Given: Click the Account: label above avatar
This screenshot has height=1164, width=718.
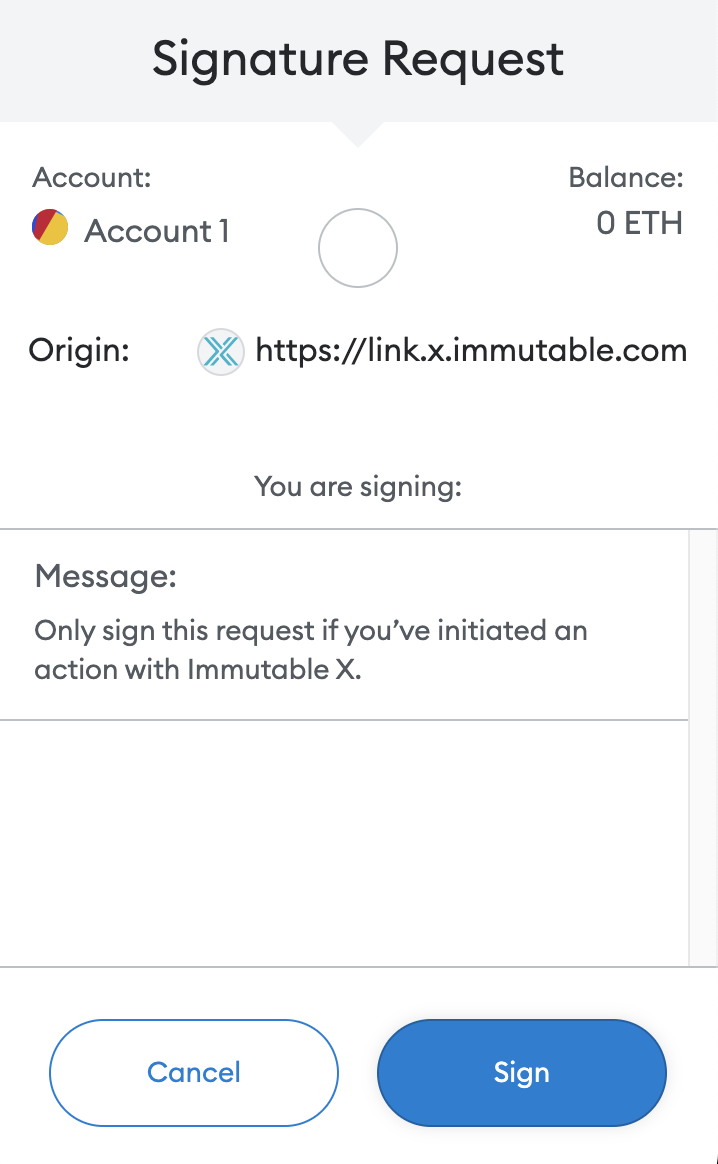Looking at the screenshot, I should click(x=91, y=178).
